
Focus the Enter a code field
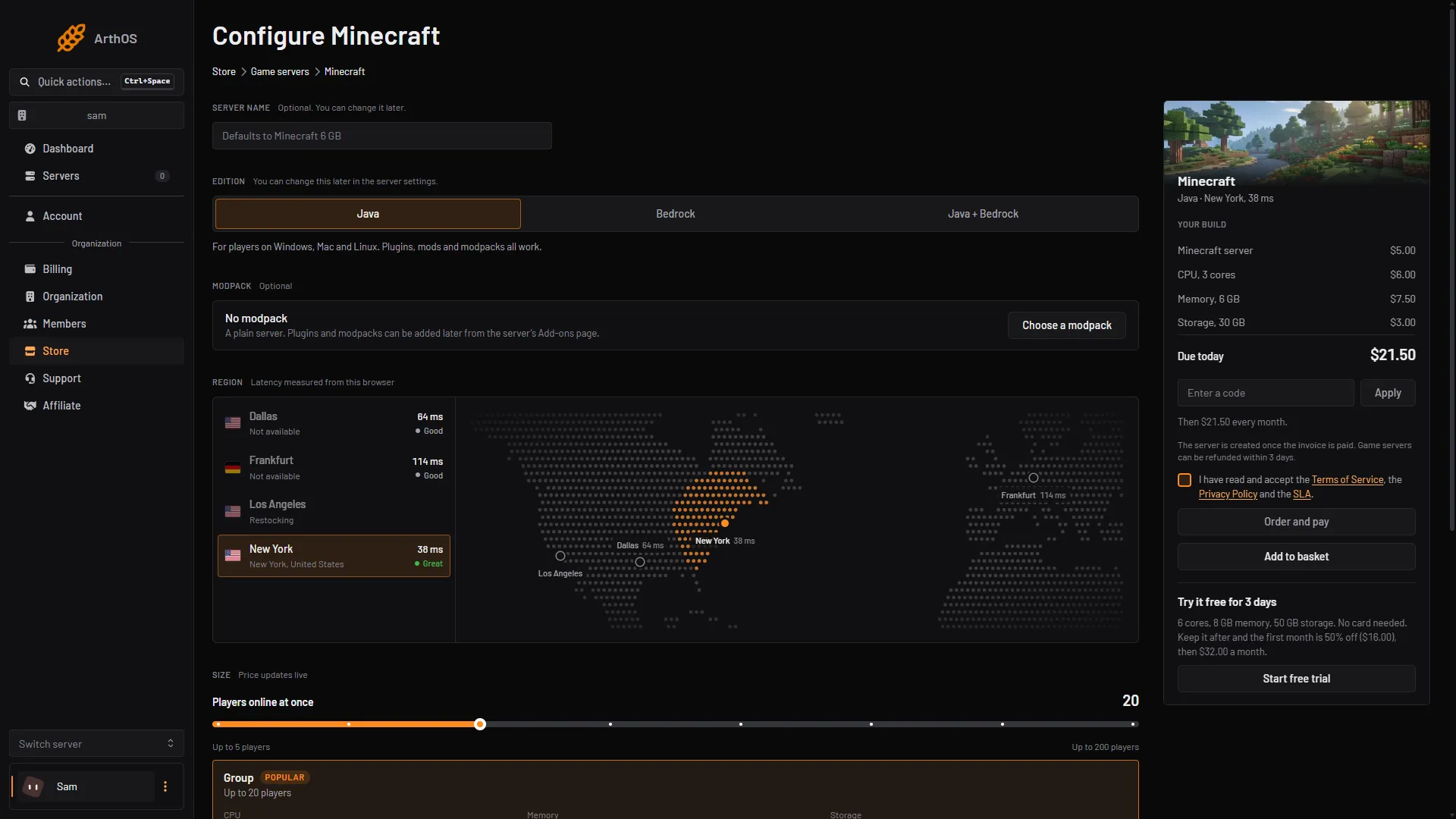(1266, 393)
